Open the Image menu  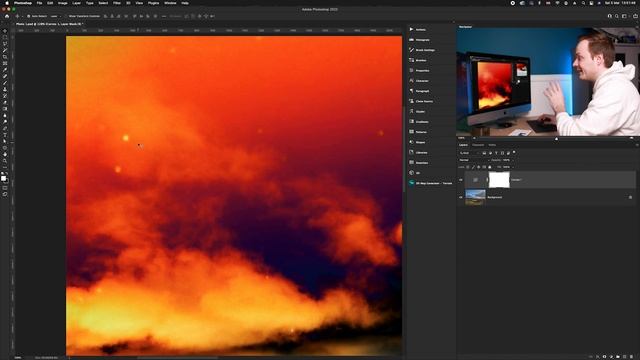(62, 3)
